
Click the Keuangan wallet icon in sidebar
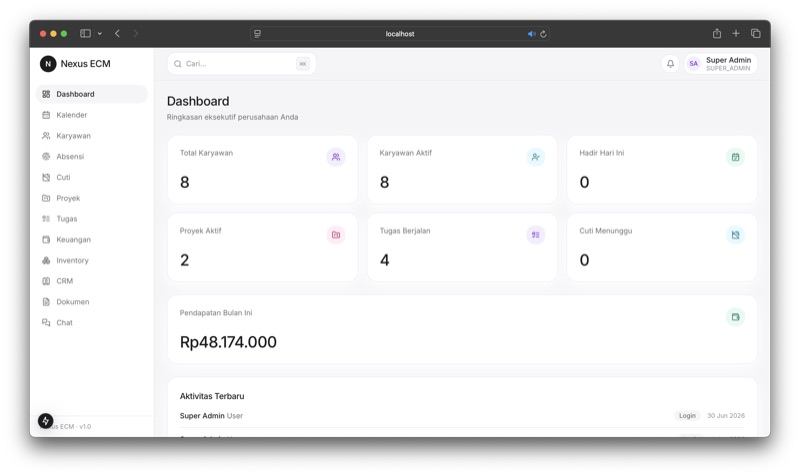pos(46,239)
